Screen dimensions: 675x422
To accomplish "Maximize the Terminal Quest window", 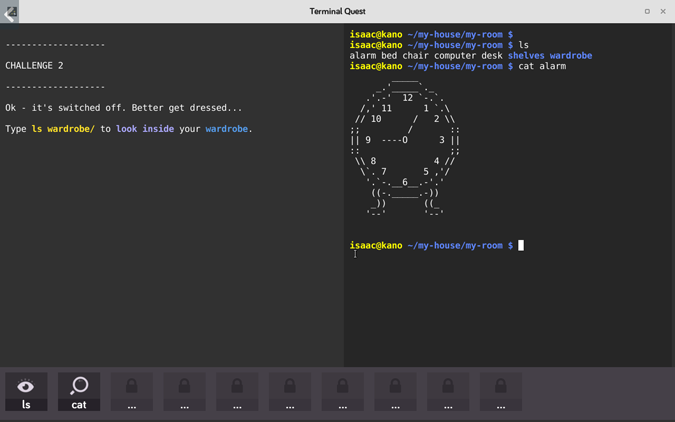I will (x=647, y=12).
